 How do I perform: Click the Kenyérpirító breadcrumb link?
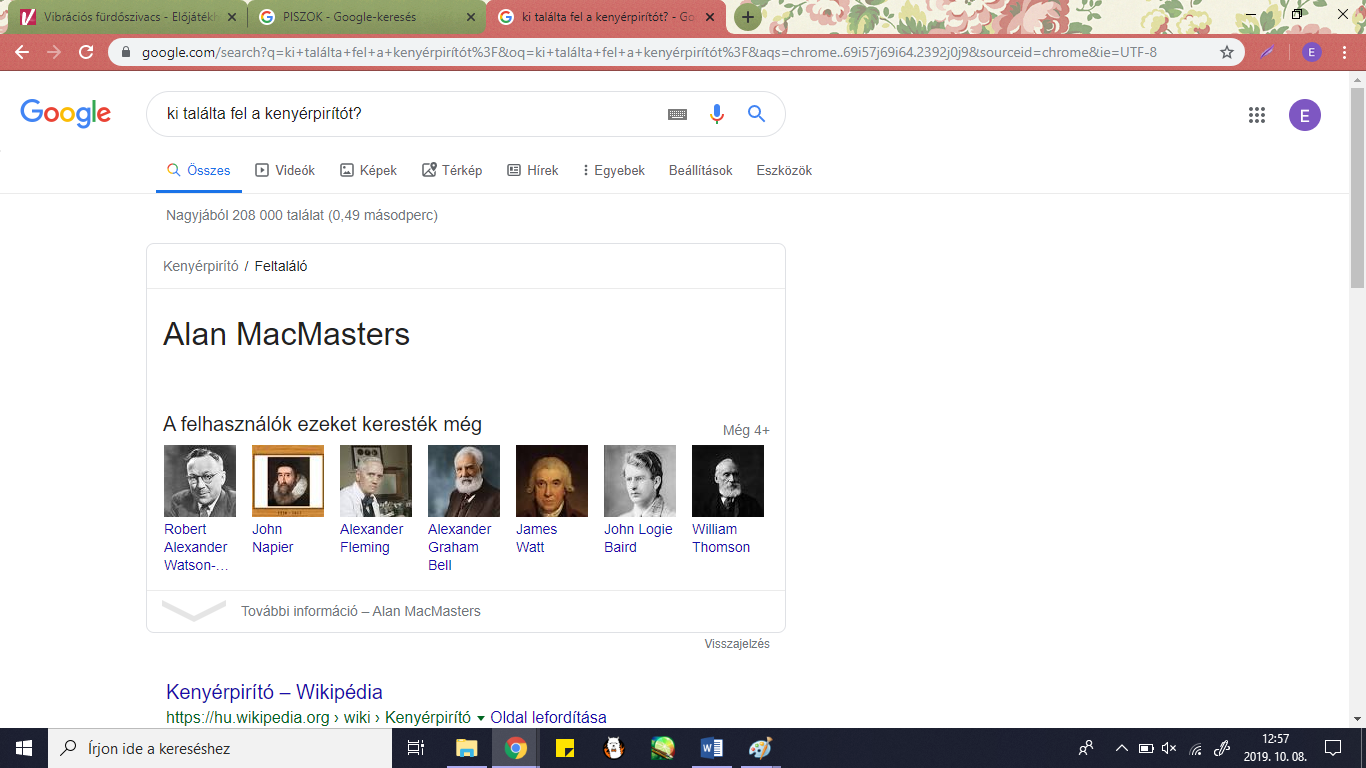tap(201, 267)
